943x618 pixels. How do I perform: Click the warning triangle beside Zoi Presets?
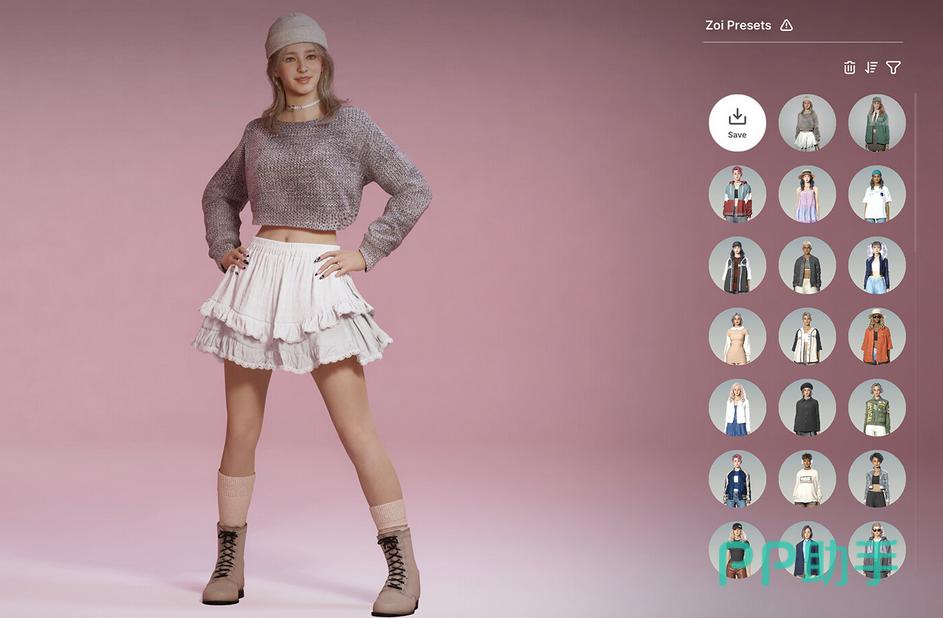(786, 25)
